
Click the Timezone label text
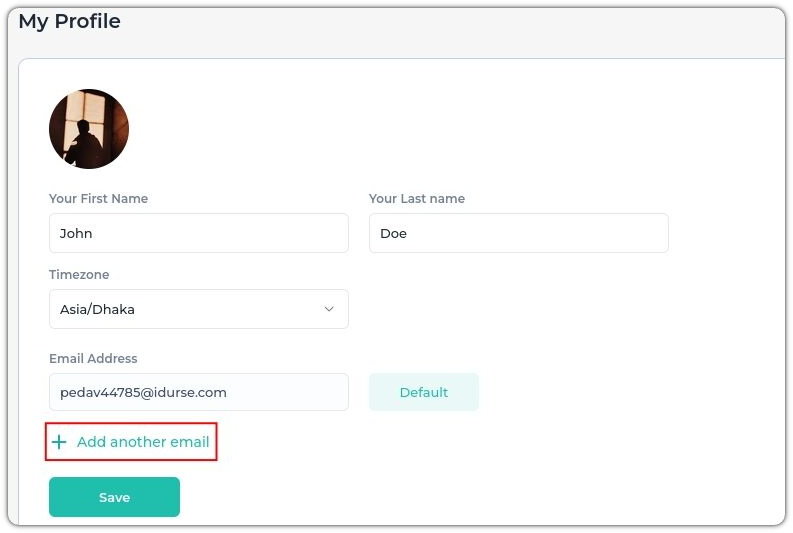(79, 275)
